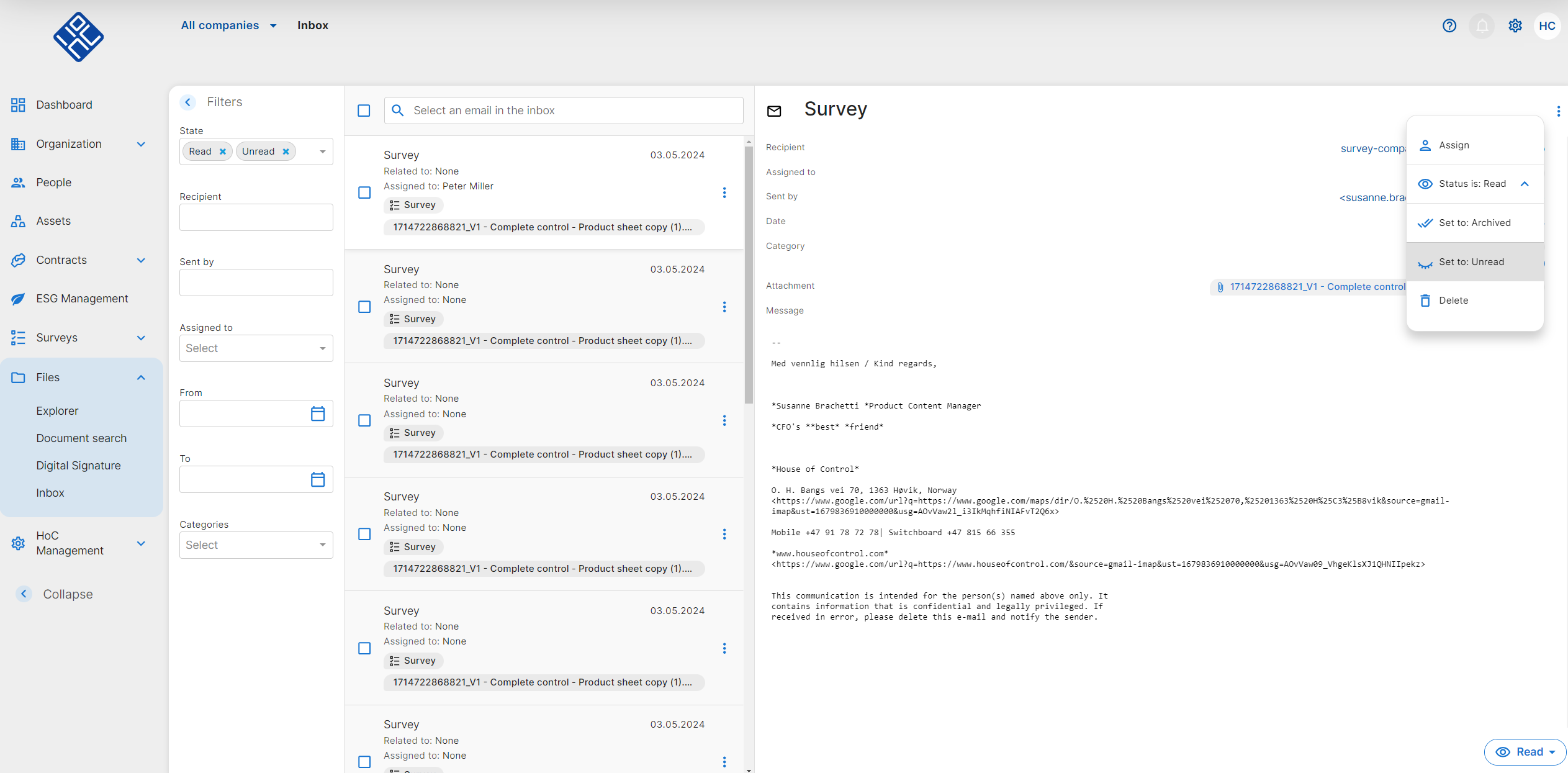
Task: Click the envelope icon beside Survey title
Action: [774, 111]
